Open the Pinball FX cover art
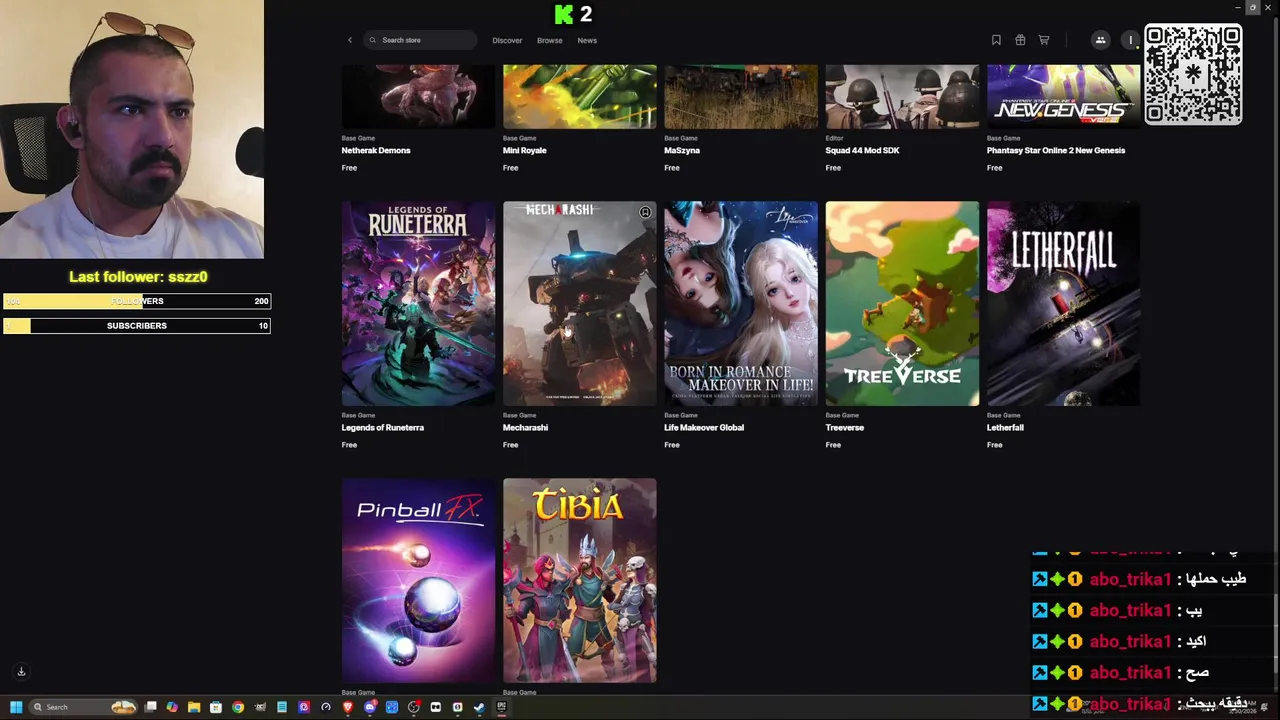 click(x=418, y=581)
